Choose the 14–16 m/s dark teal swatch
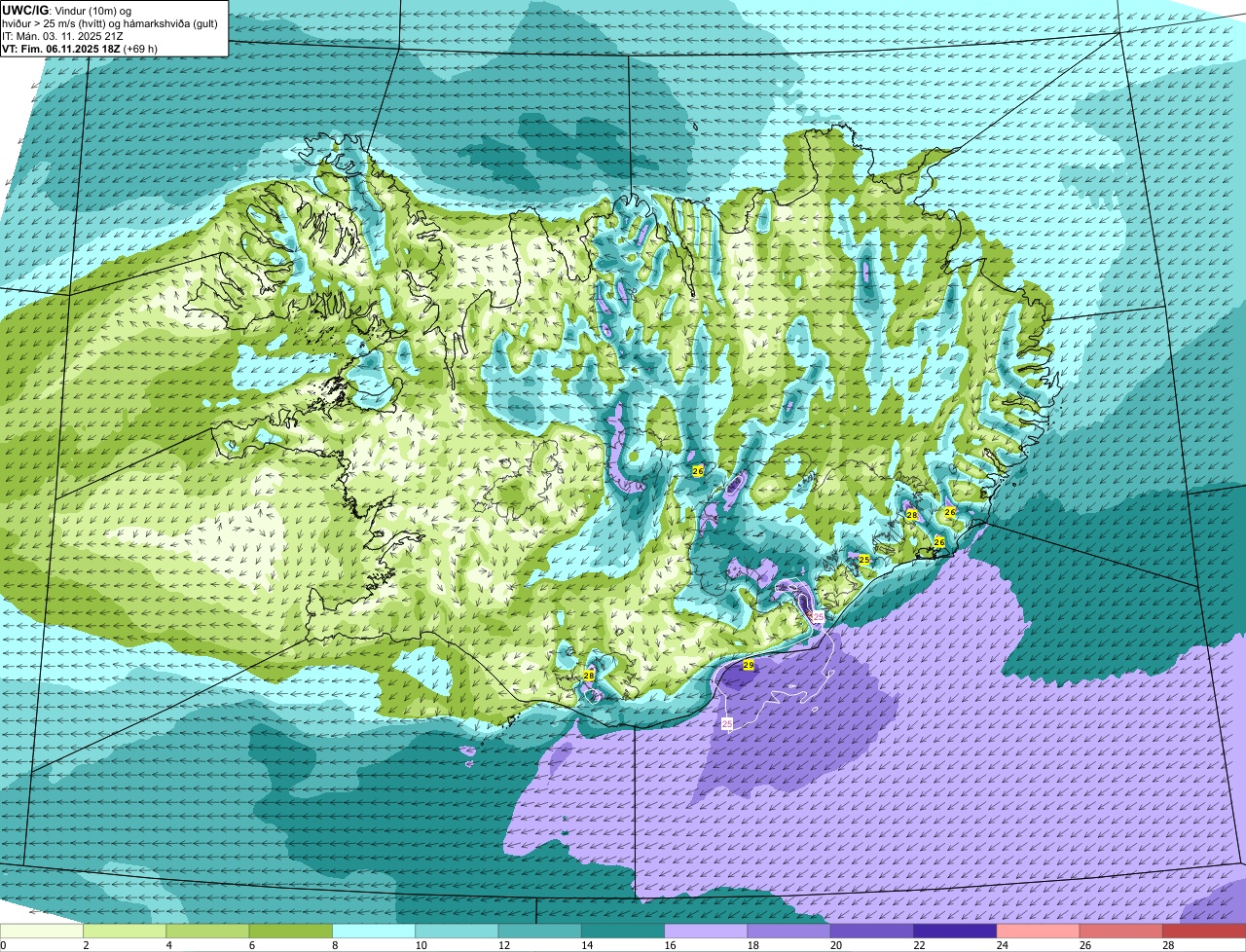The height and width of the screenshot is (952, 1246). pos(623,931)
